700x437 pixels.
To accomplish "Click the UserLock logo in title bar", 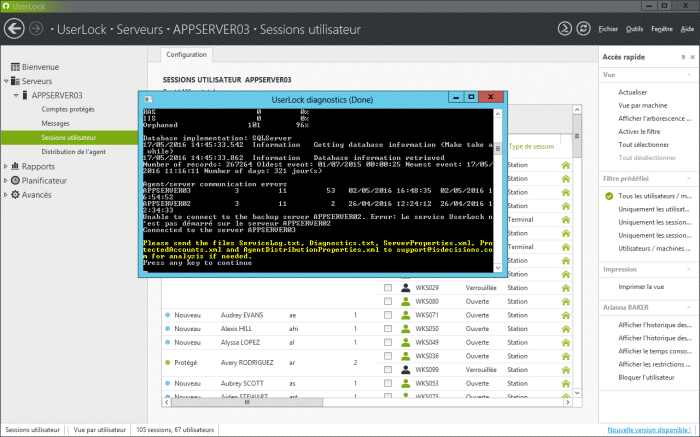I will (x=6, y=6).
